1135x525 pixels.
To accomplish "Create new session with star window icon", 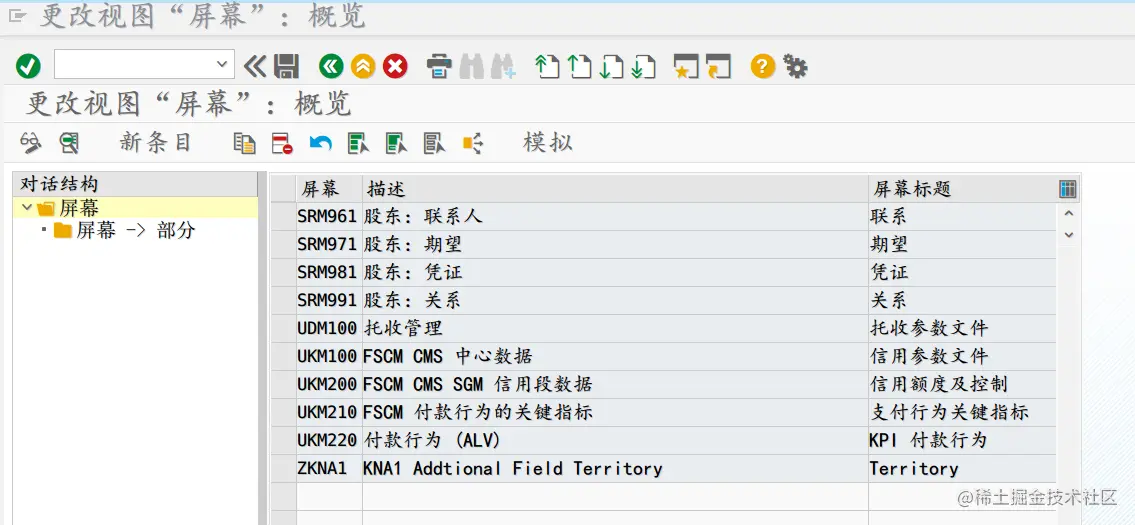I will point(685,67).
